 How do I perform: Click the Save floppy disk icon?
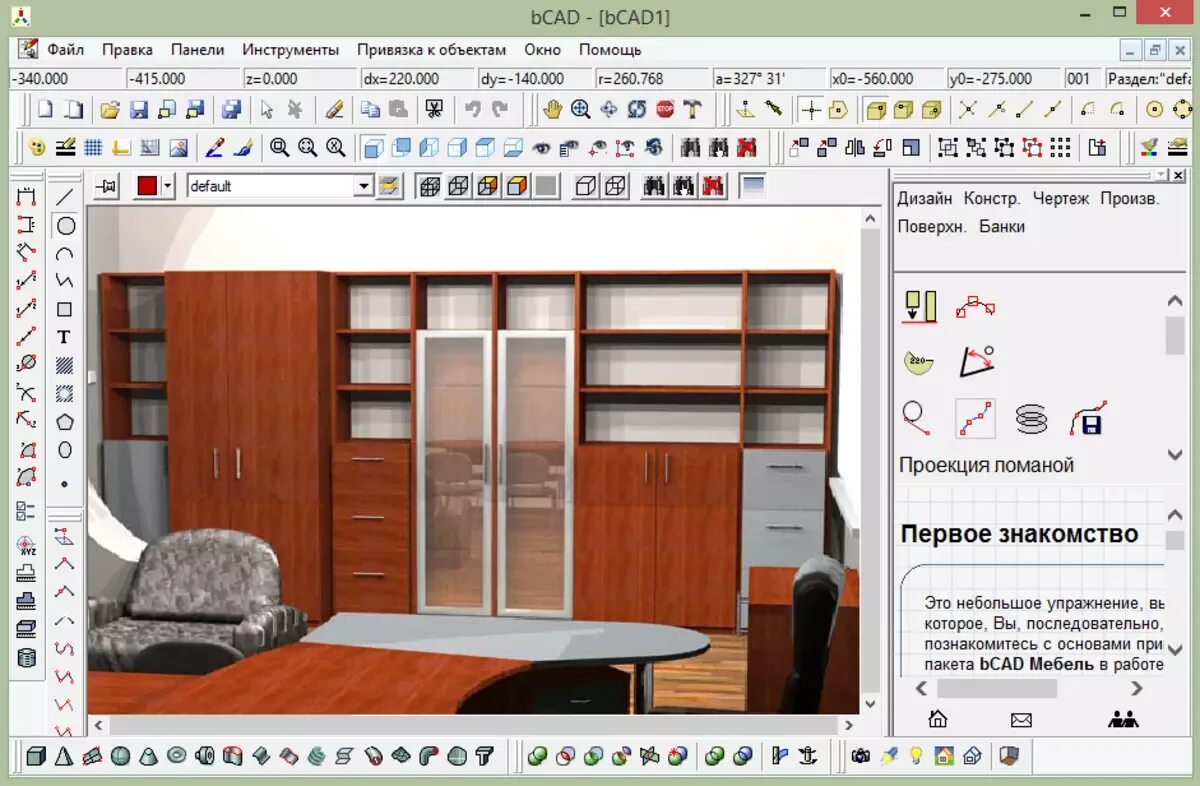139,110
